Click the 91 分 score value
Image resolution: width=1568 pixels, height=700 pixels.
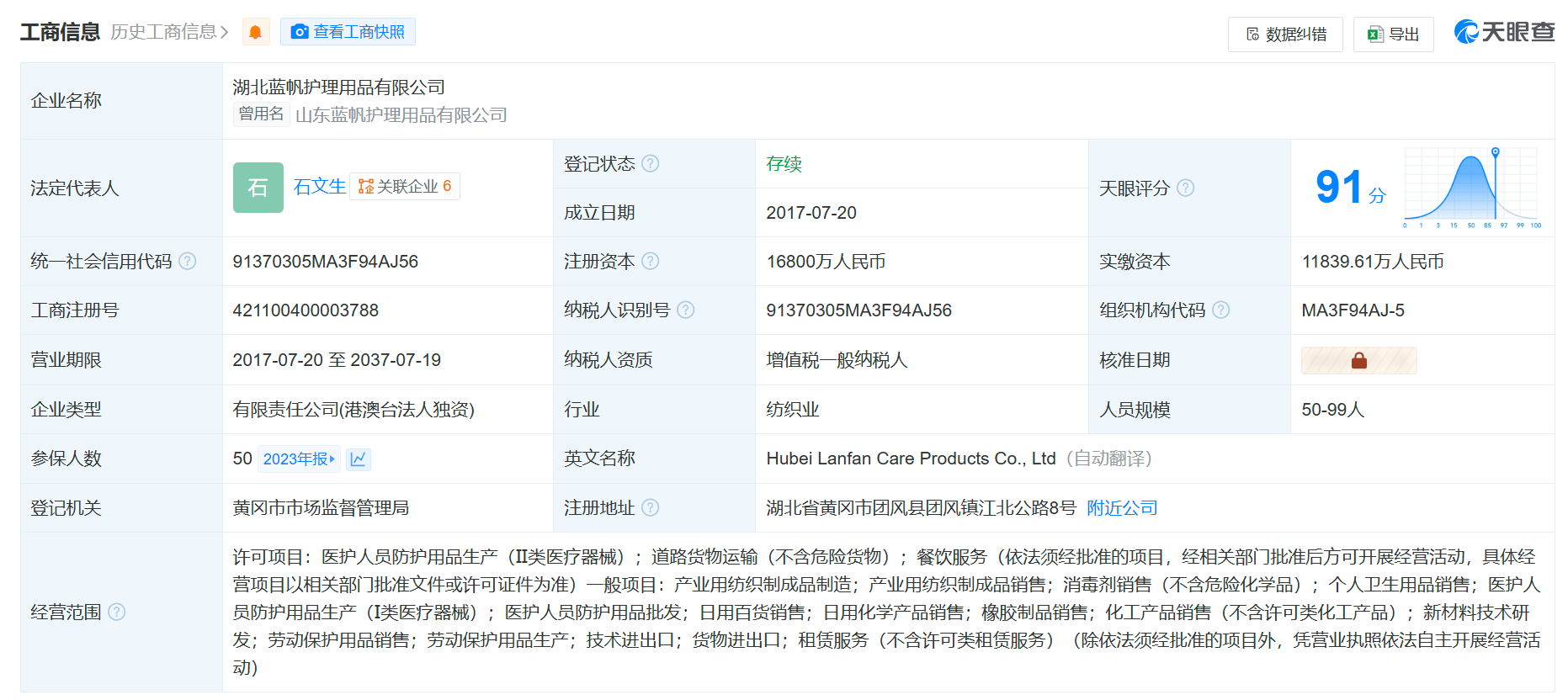pos(1350,188)
